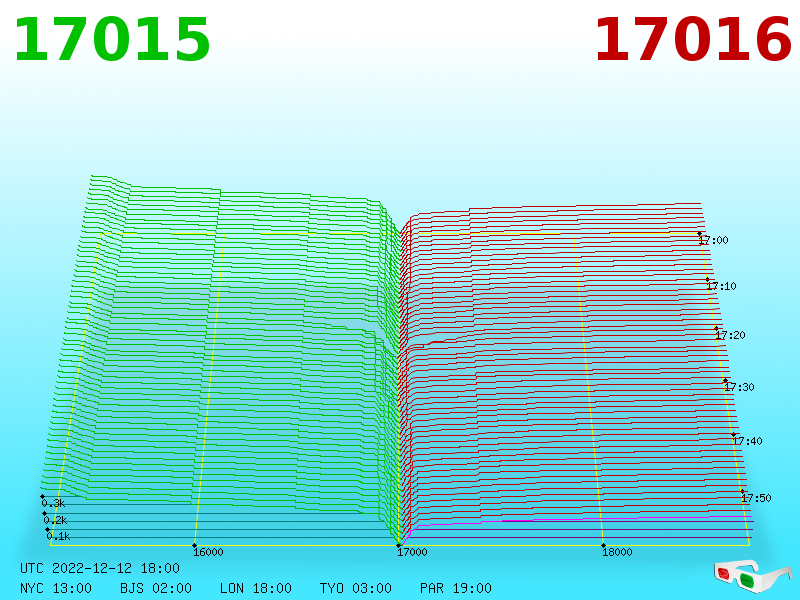Click the 17:00 time axis marker
This screenshot has width=800, height=600.
[713, 240]
